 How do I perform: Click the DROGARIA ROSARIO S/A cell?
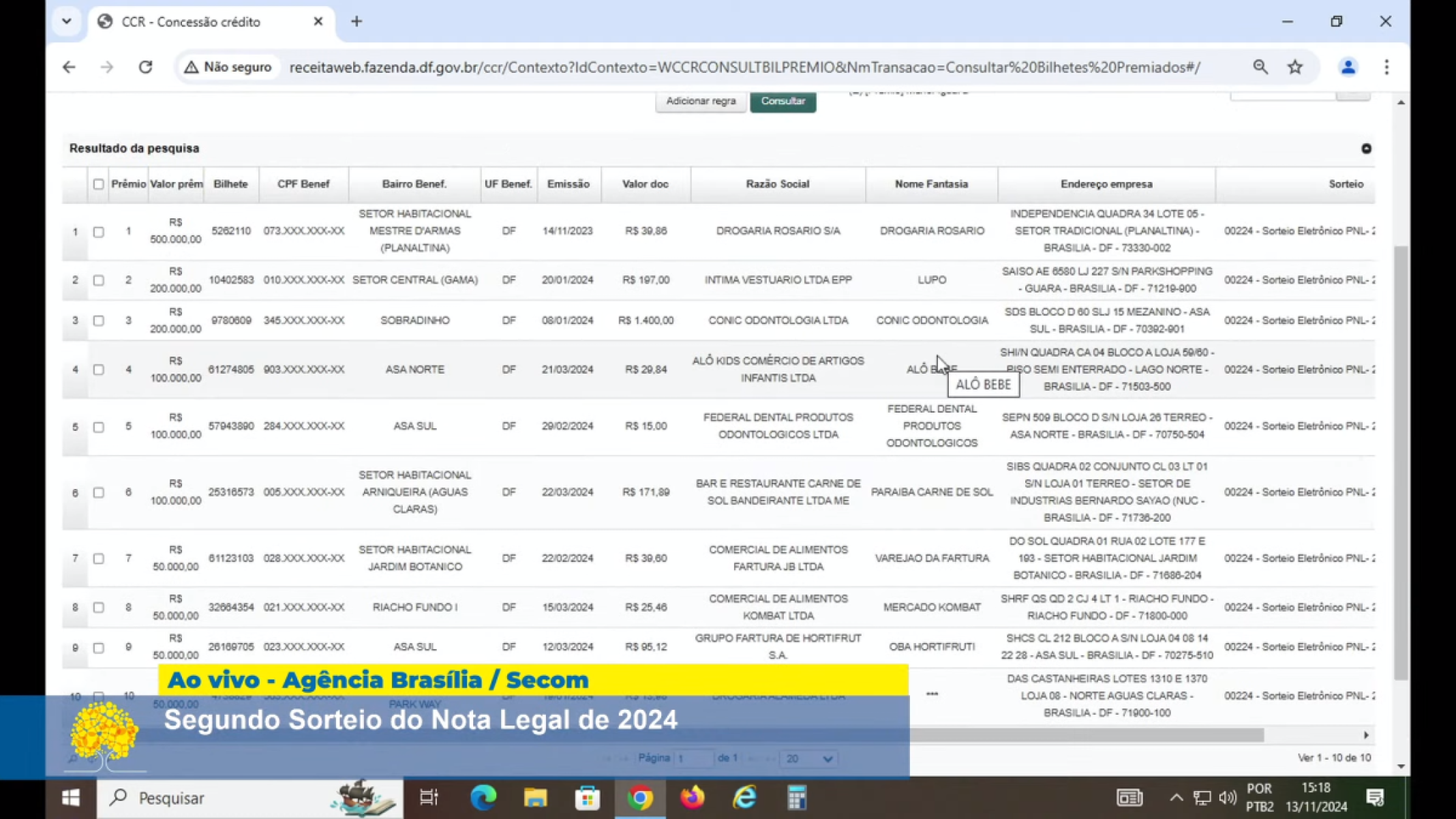778,231
